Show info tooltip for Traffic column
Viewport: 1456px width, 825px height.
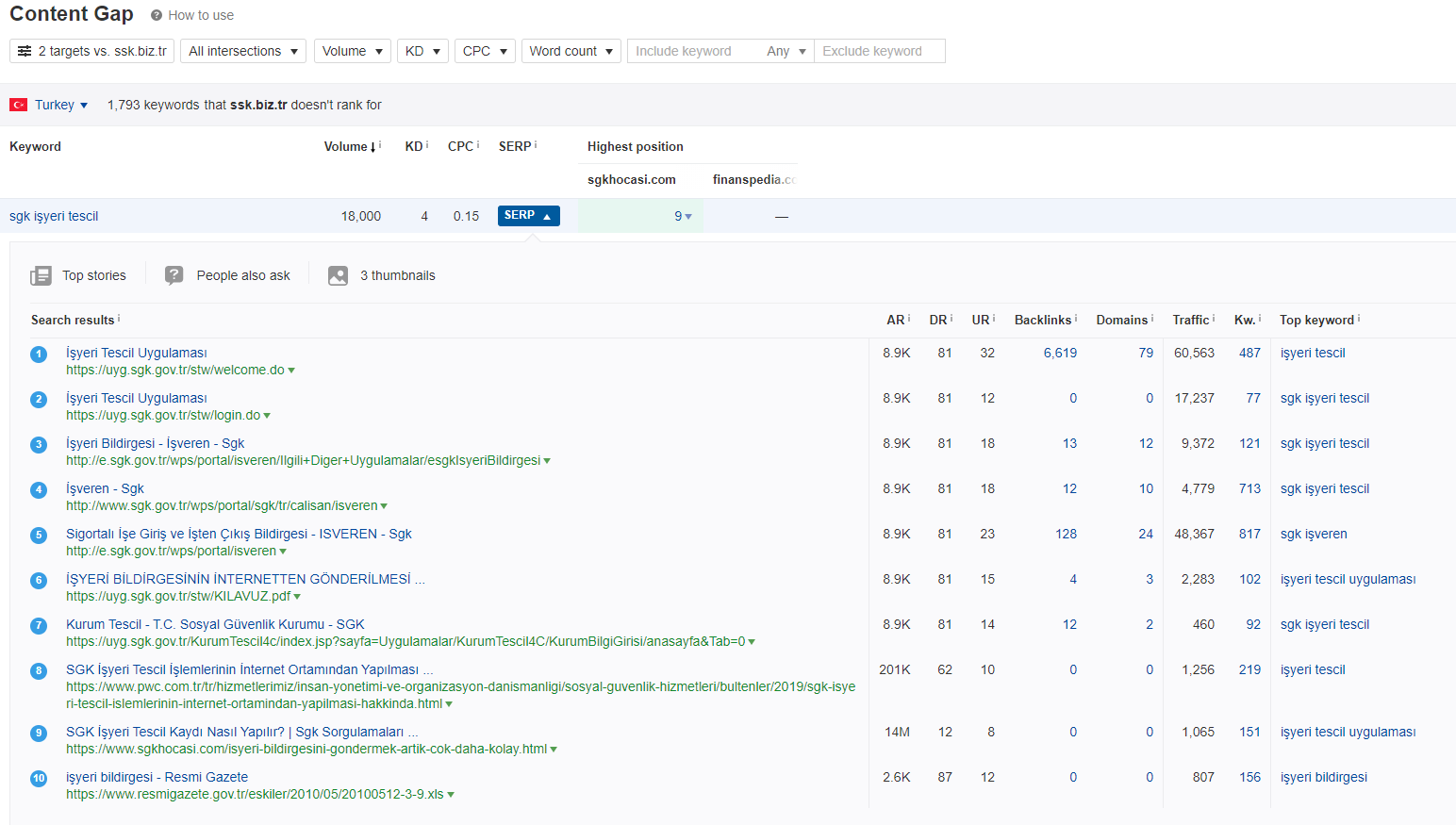click(1214, 318)
